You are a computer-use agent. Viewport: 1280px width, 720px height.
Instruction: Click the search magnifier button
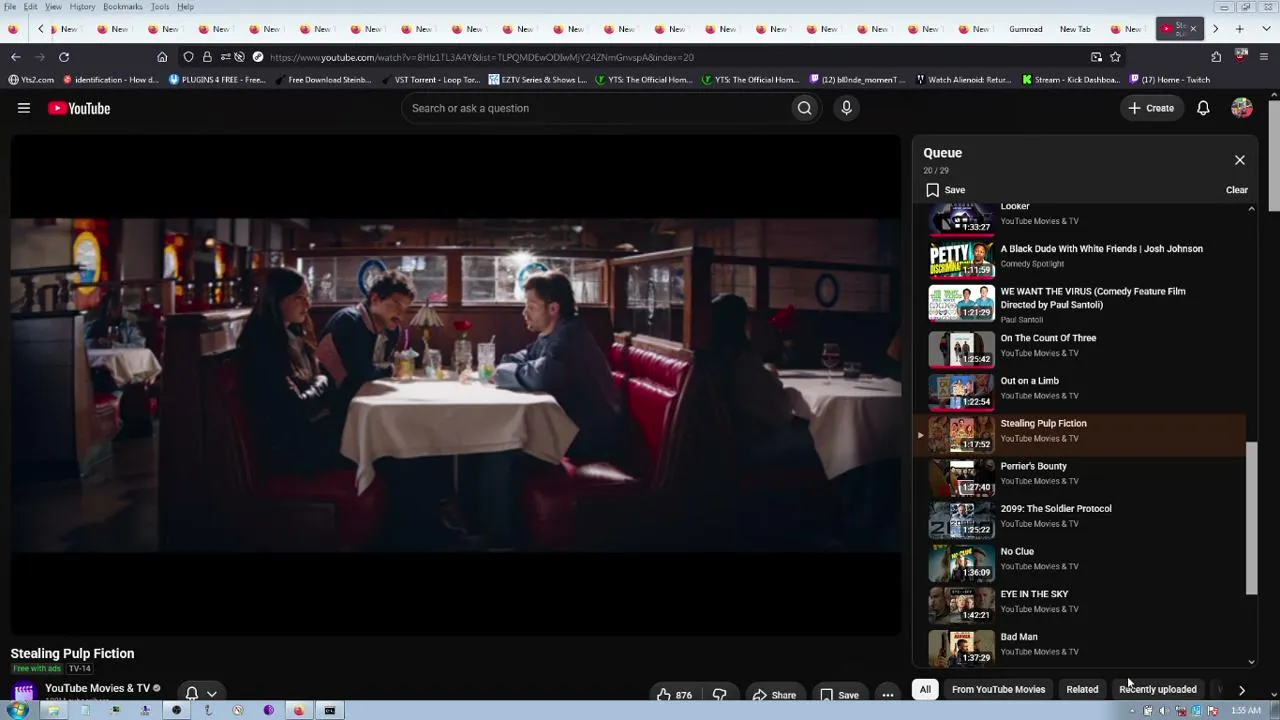click(x=804, y=108)
